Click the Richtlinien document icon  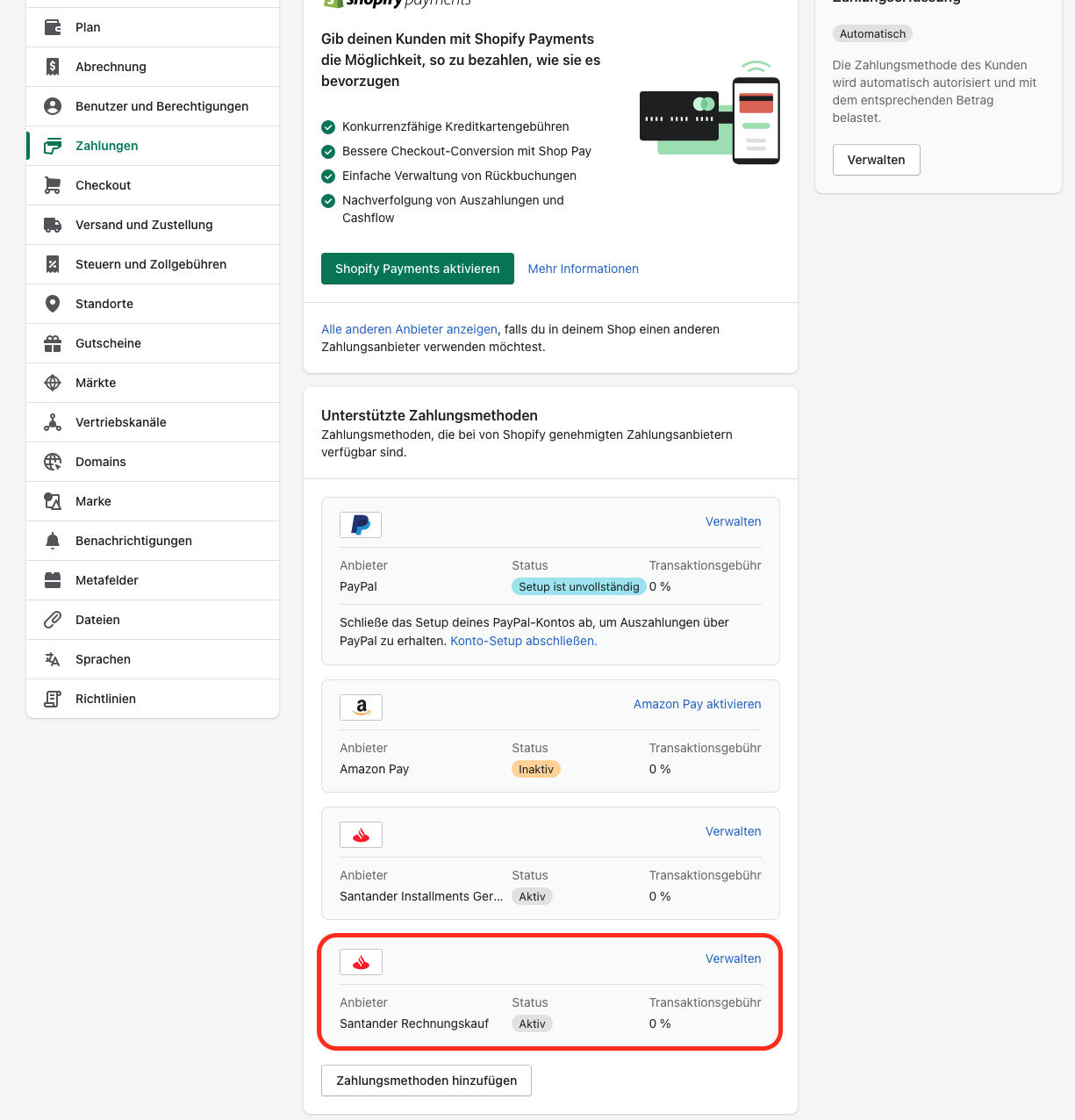coord(53,699)
